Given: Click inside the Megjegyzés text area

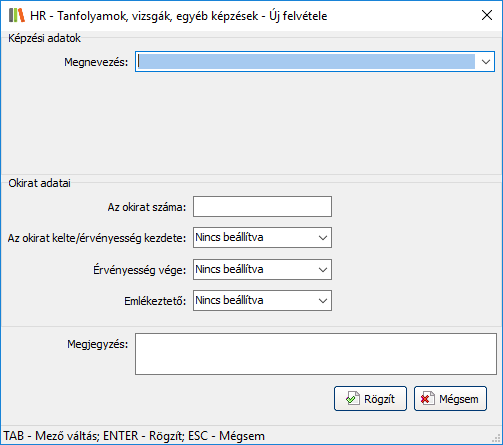Looking at the screenshot, I should tap(316, 354).
